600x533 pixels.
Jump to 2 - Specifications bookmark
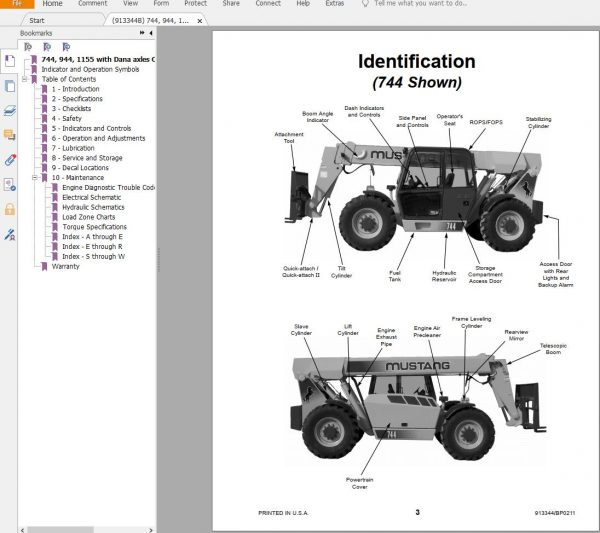(77, 99)
